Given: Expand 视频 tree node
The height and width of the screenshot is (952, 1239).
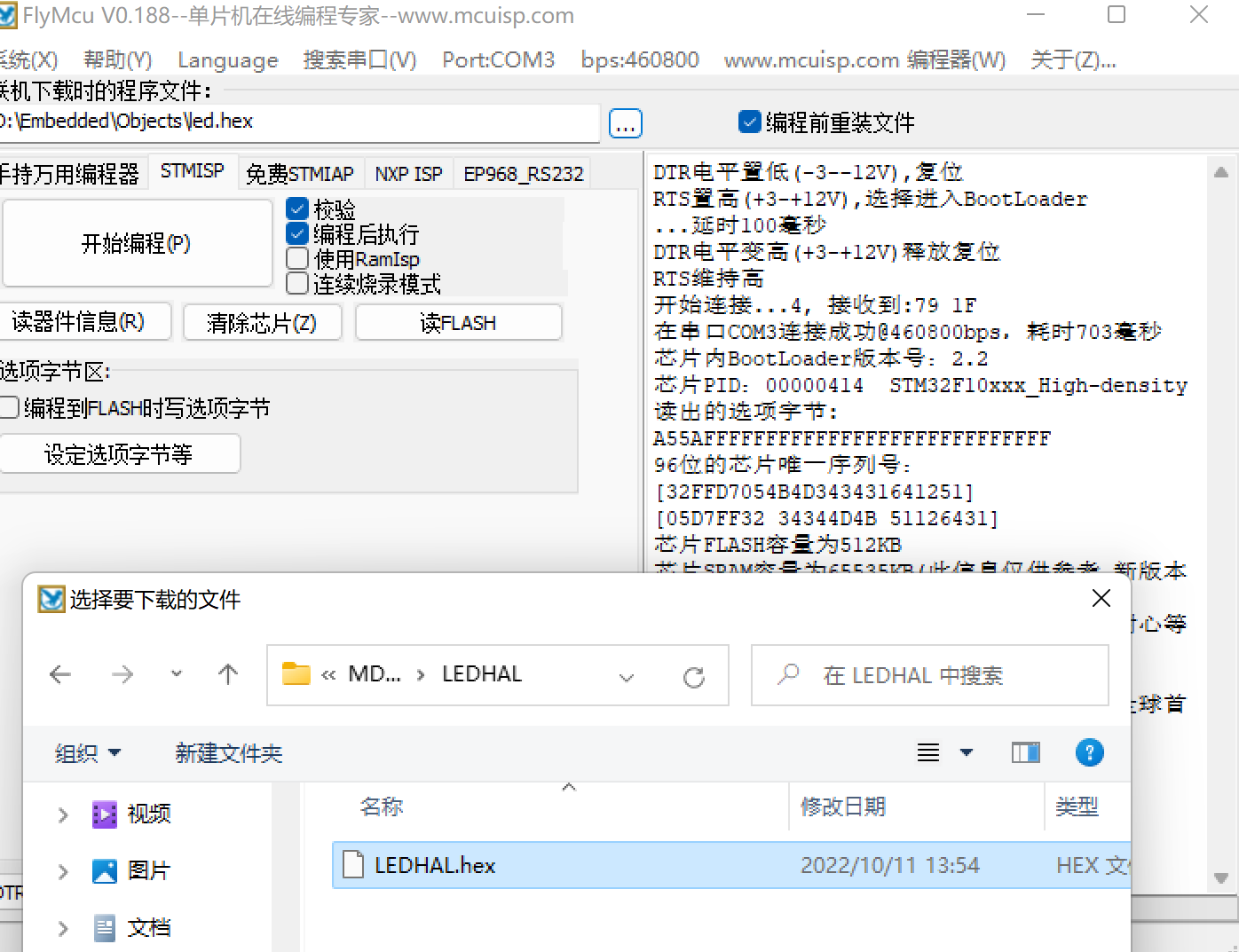Looking at the screenshot, I should 62,814.
